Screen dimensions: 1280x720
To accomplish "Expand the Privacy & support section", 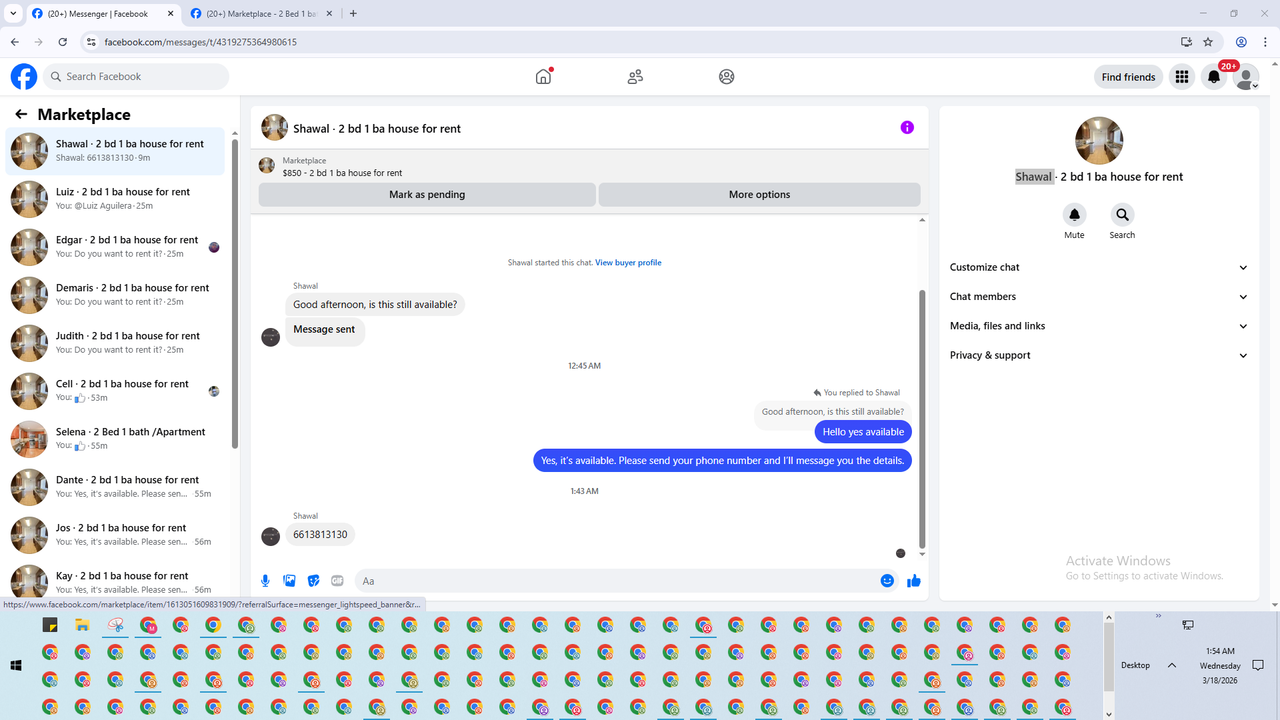I will tap(1099, 355).
